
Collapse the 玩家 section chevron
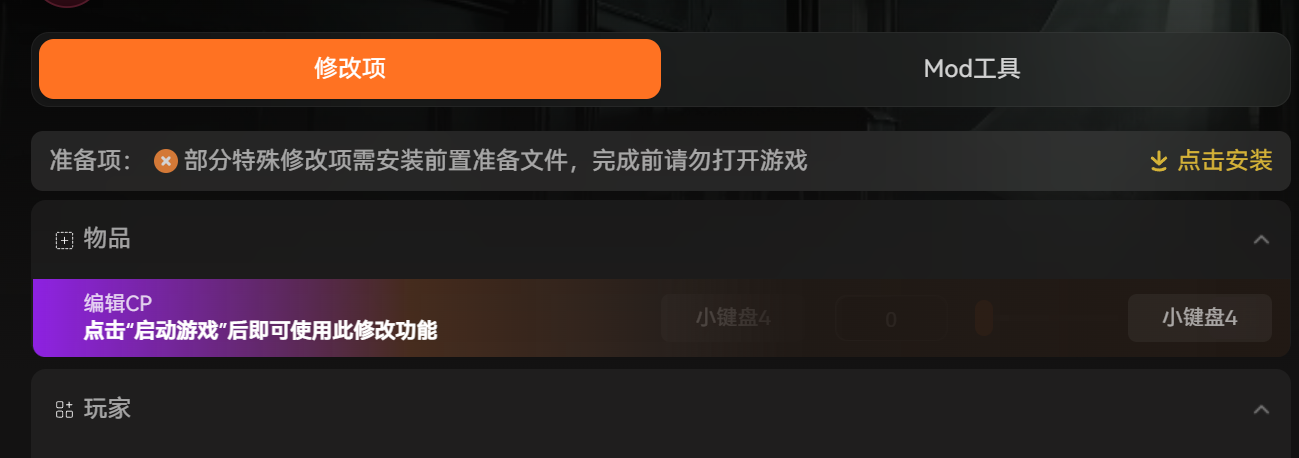pos(1261,409)
